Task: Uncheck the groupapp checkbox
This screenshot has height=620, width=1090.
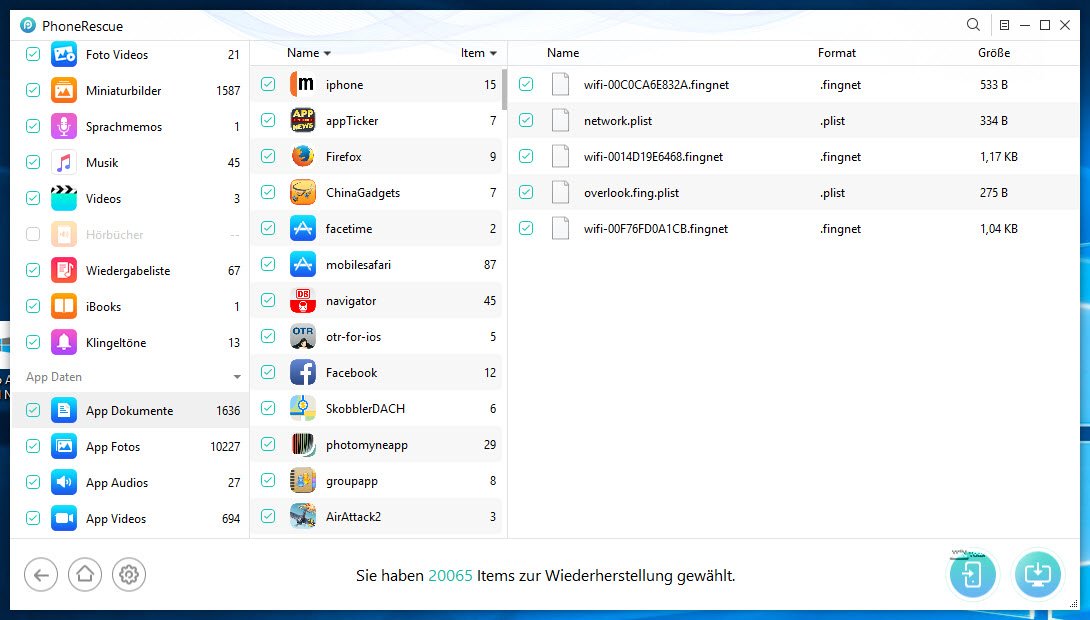Action: [268, 480]
